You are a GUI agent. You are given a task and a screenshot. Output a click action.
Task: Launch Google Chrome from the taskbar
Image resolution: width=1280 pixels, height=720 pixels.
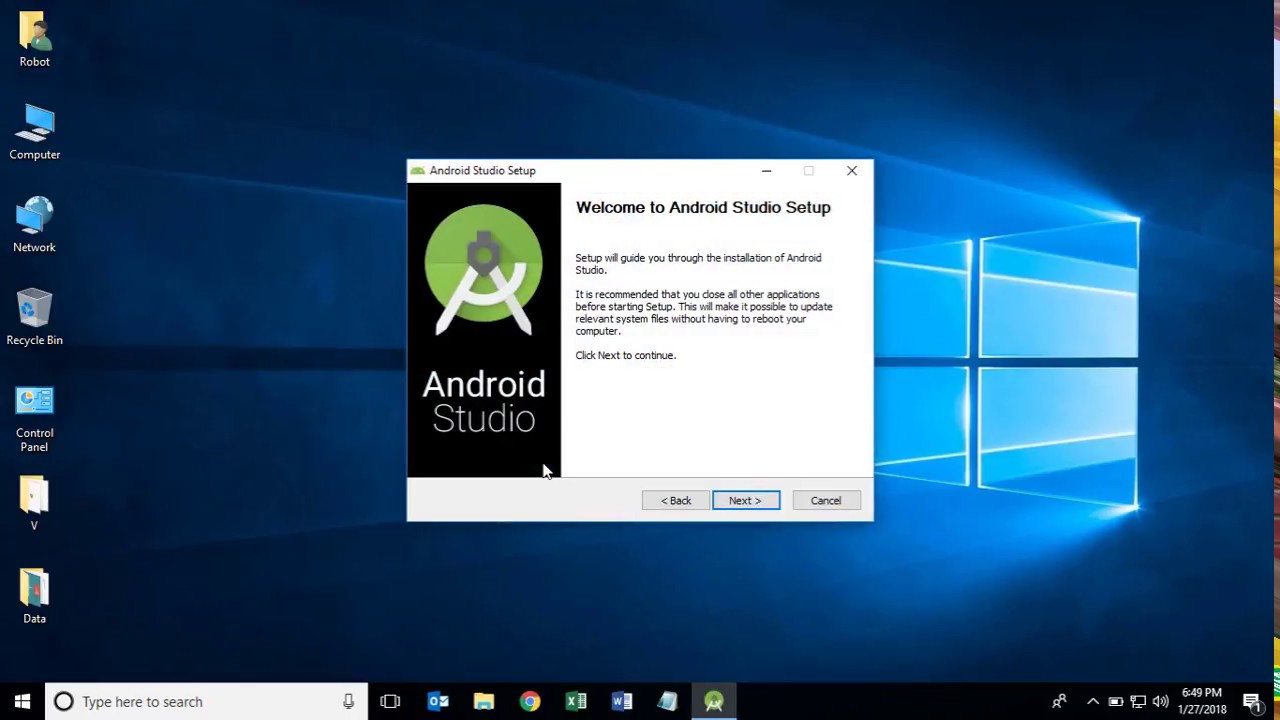coord(530,702)
